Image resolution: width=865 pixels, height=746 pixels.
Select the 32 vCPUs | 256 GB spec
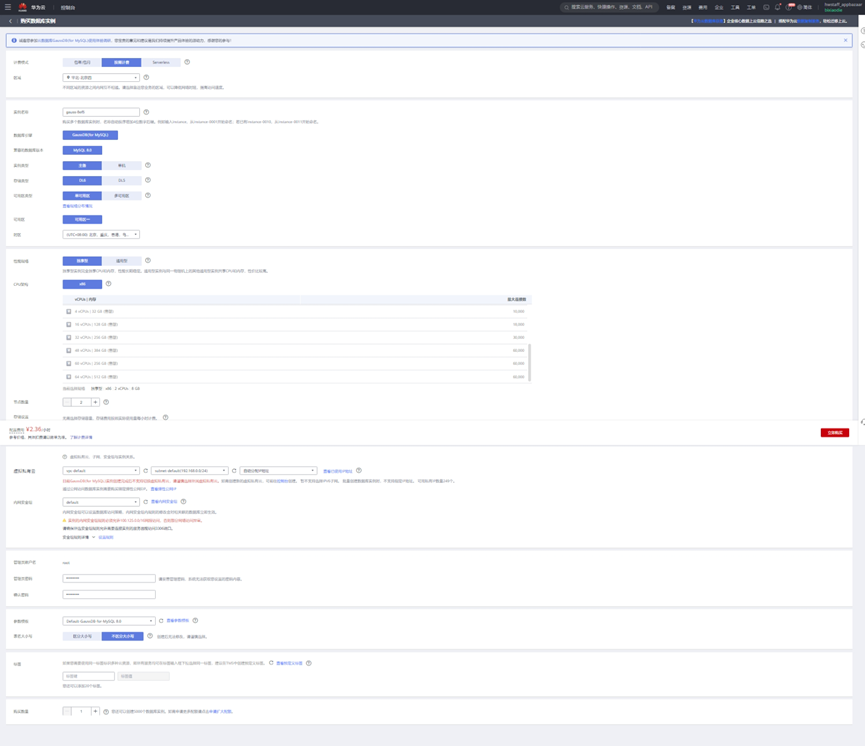[x=69, y=337]
